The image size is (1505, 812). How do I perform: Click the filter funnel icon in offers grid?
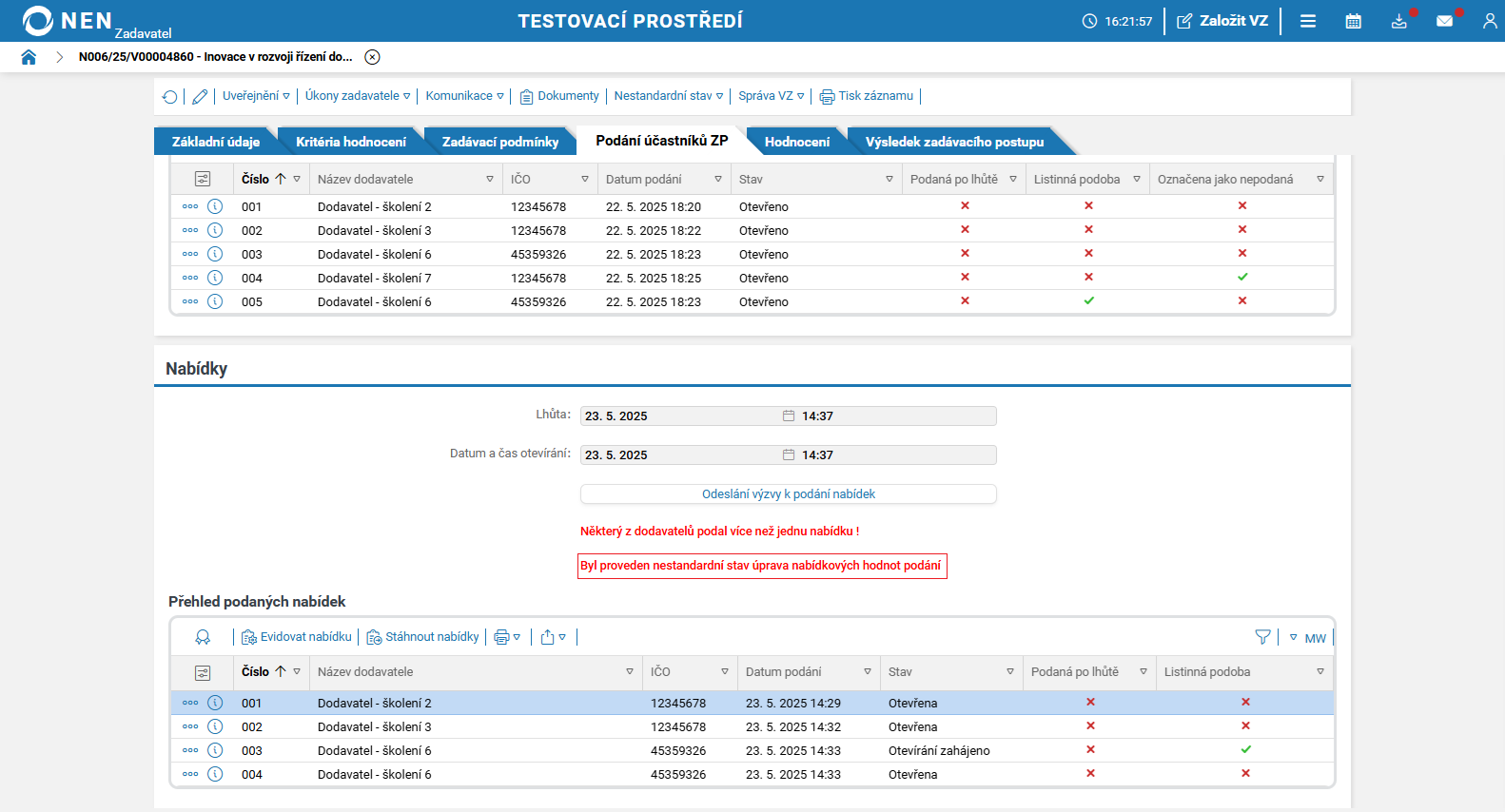(1262, 637)
